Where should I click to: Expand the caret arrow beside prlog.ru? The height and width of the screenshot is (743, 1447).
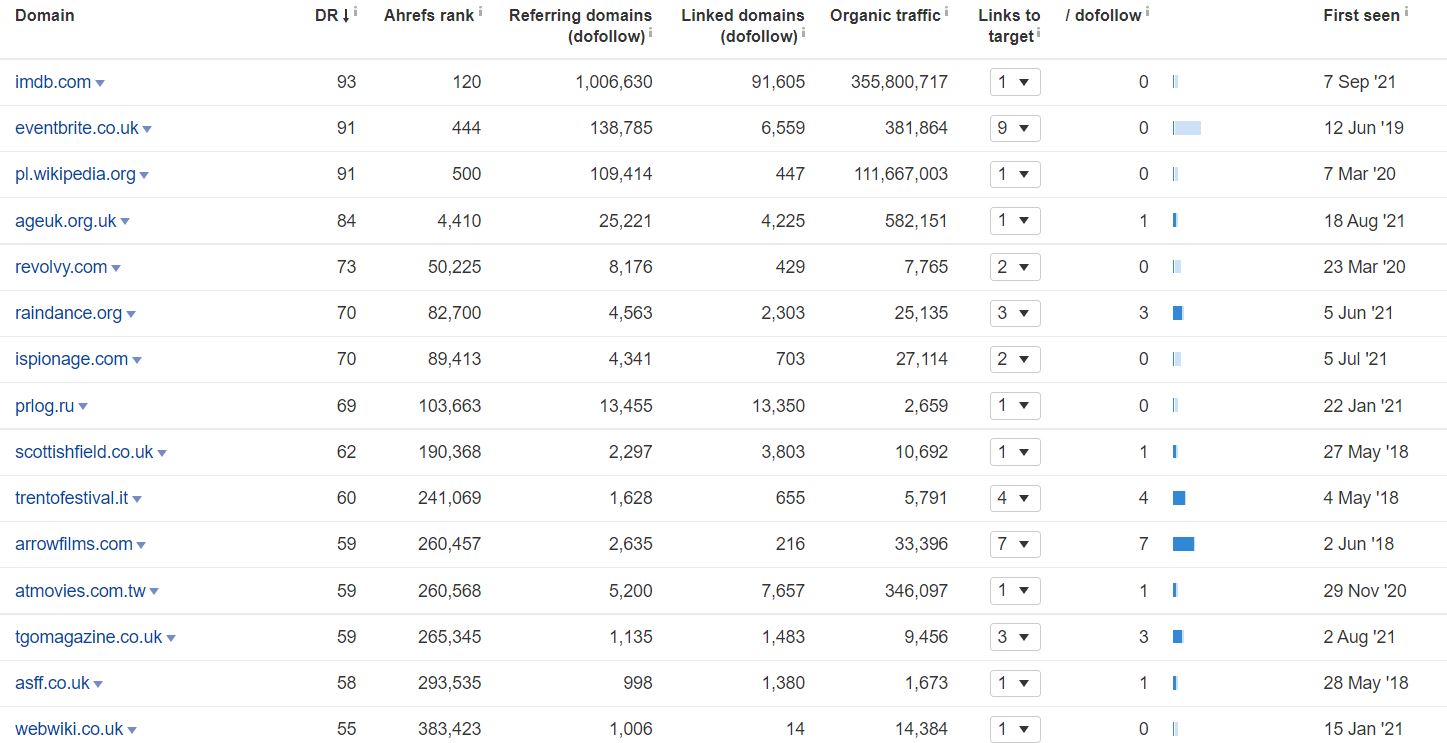click(83, 408)
